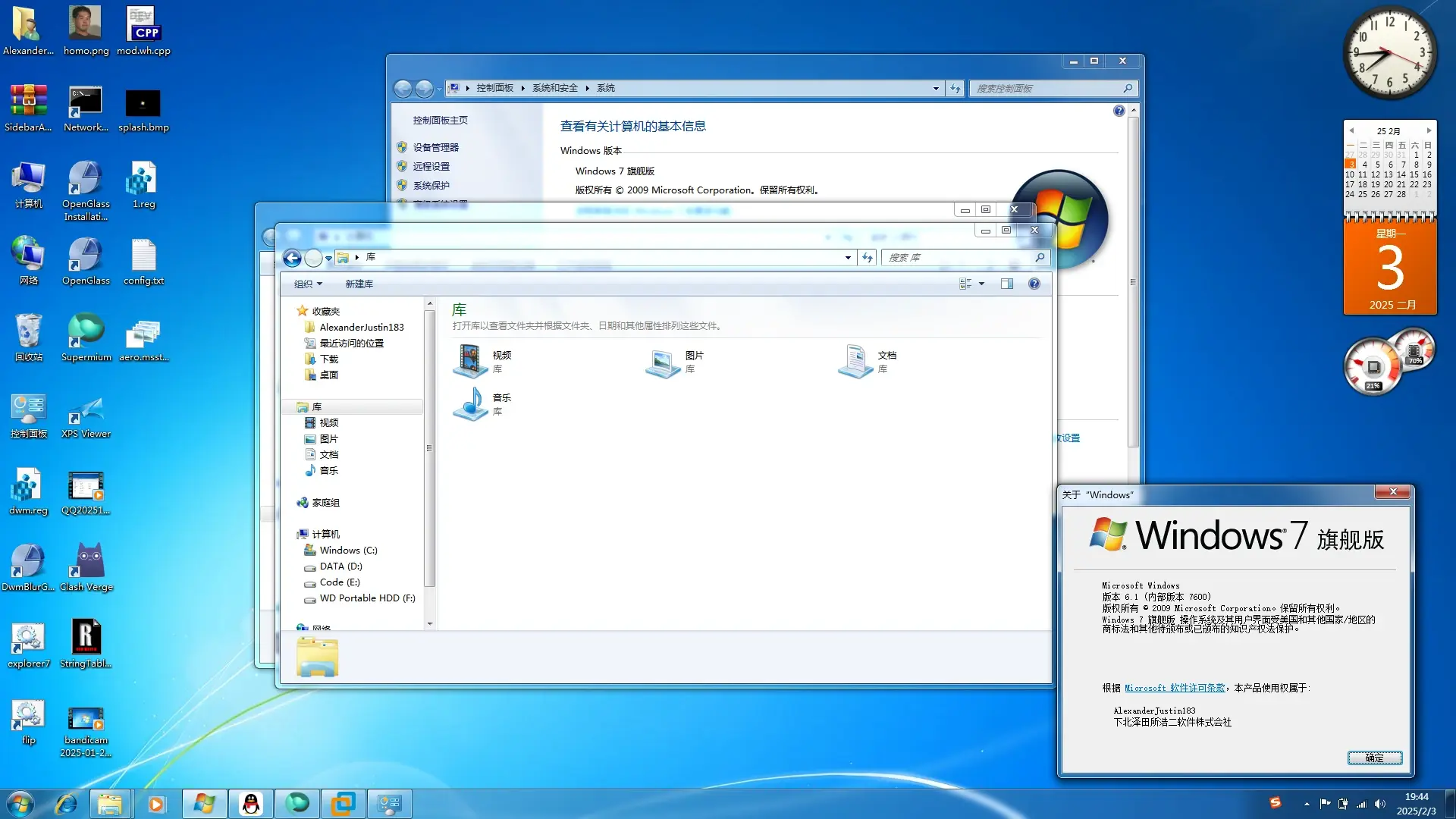Expand the address bar history dropdown

(x=847, y=258)
